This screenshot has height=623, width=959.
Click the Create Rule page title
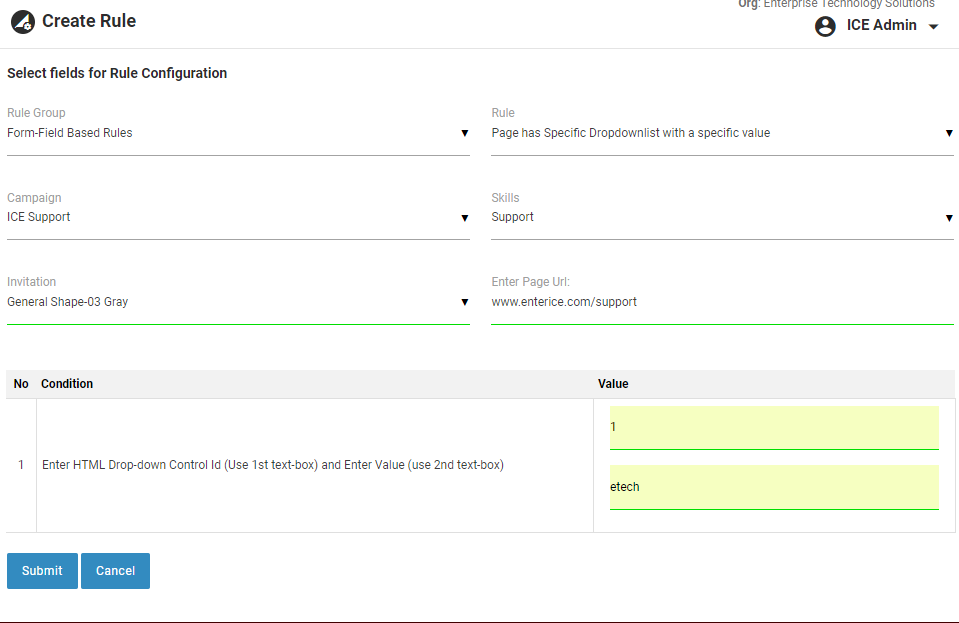click(89, 21)
